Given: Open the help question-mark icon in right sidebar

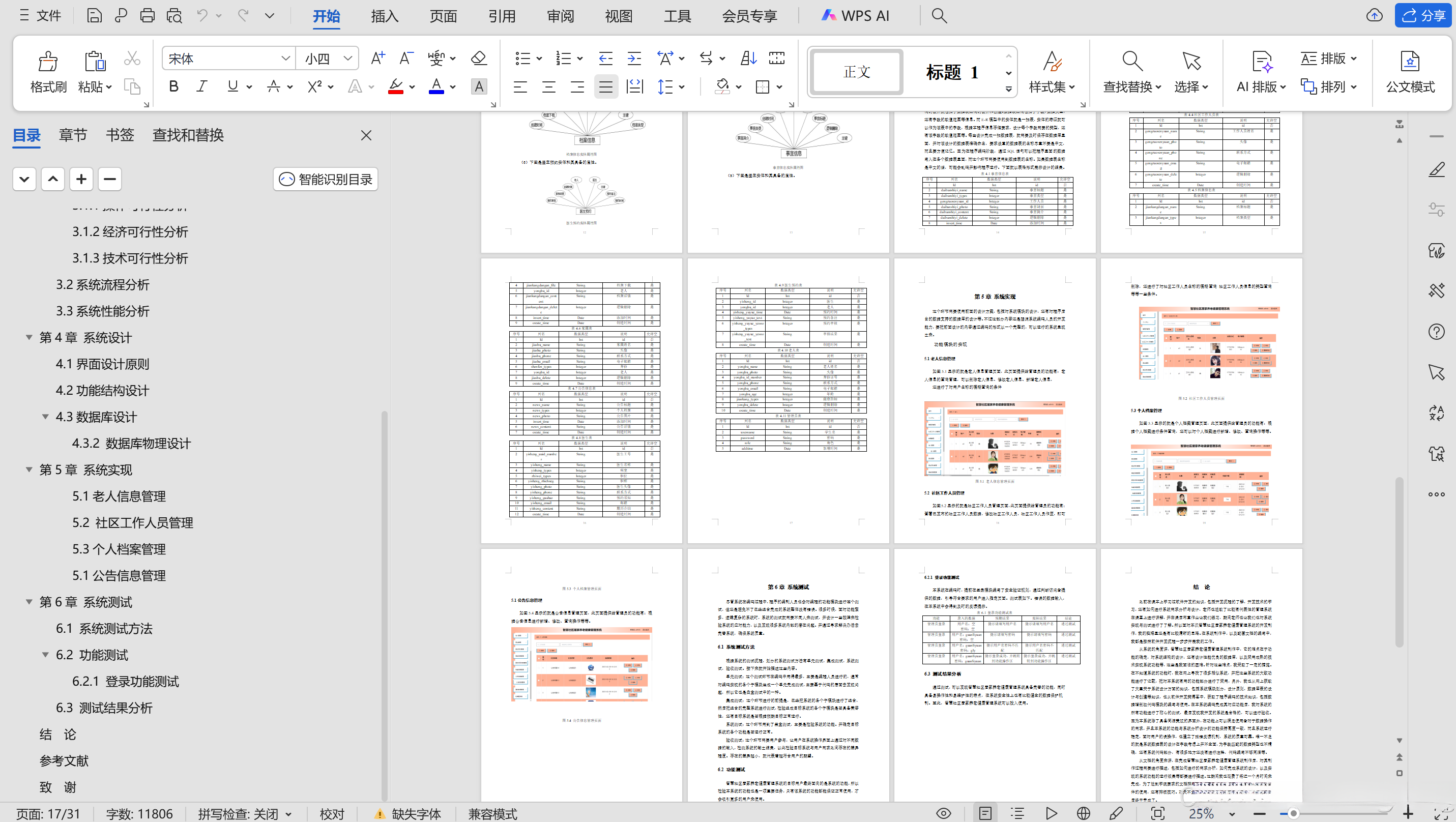Looking at the screenshot, I should click(x=1436, y=332).
